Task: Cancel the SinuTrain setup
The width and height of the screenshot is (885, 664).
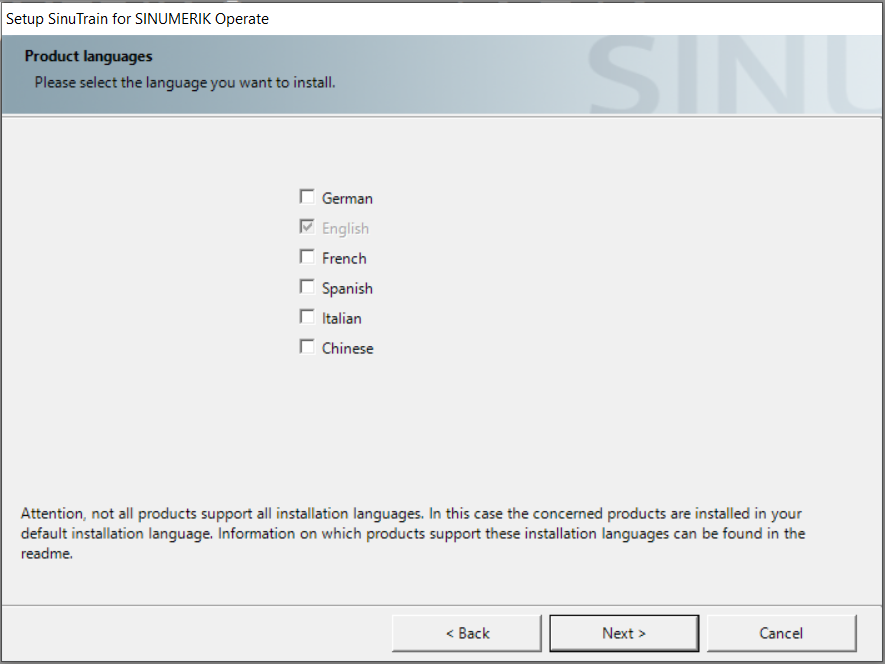Action: point(782,633)
